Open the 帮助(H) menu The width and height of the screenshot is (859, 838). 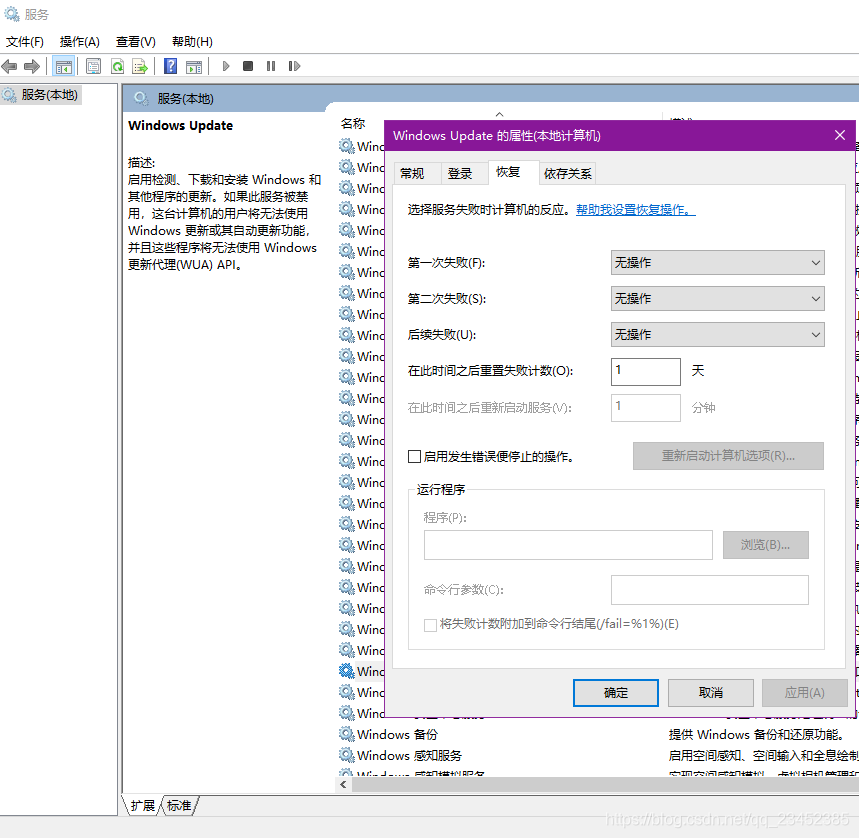(x=192, y=42)
